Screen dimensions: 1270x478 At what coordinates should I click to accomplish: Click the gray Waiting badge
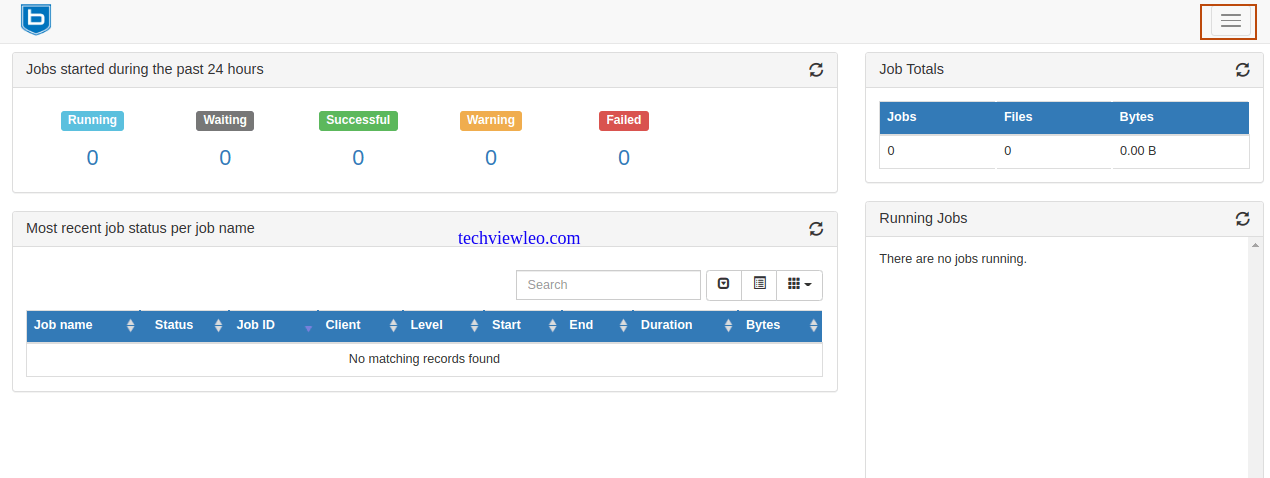coord(225,120)
